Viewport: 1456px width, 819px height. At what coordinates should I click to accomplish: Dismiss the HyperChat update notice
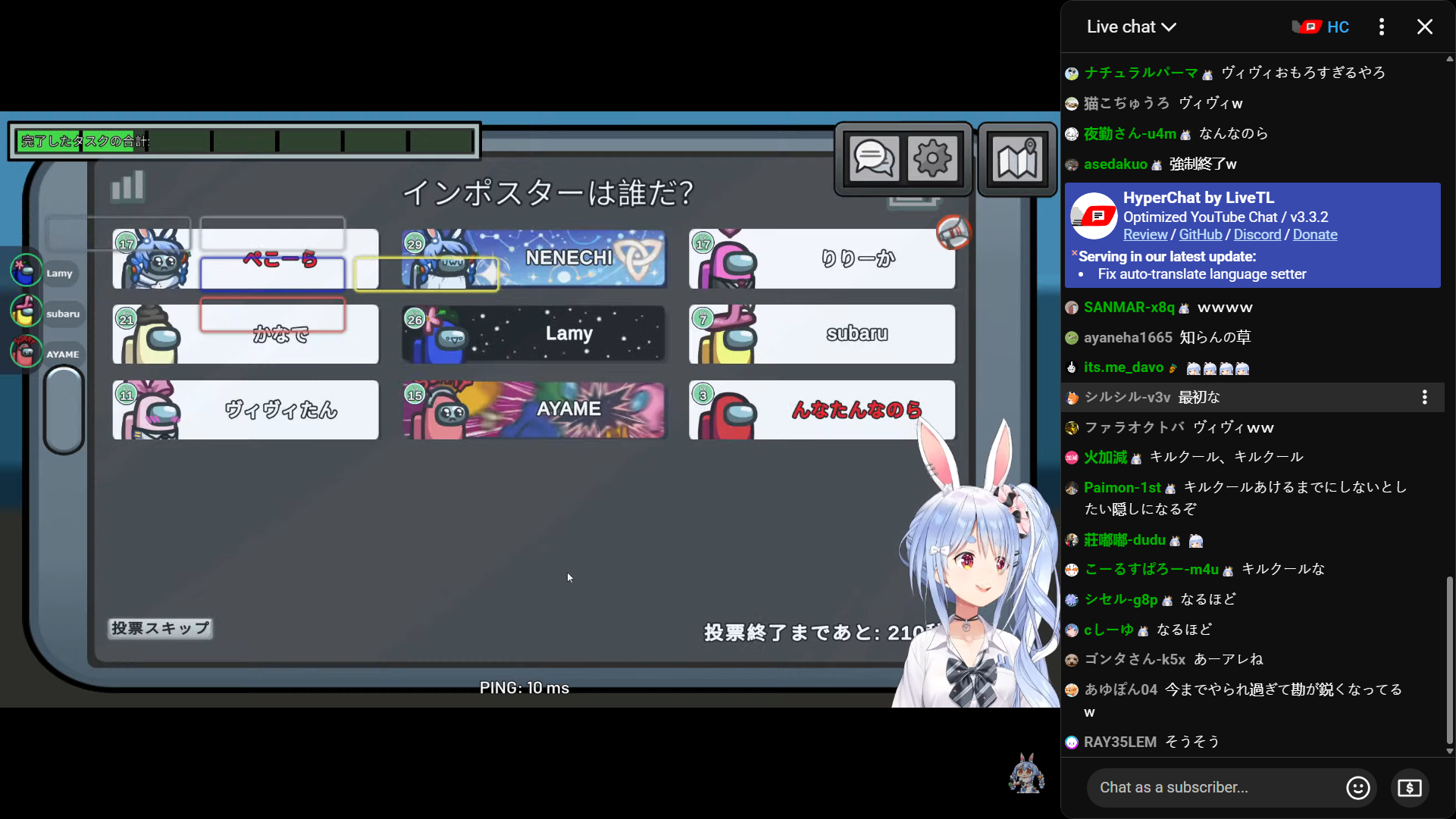point(1074,253)
